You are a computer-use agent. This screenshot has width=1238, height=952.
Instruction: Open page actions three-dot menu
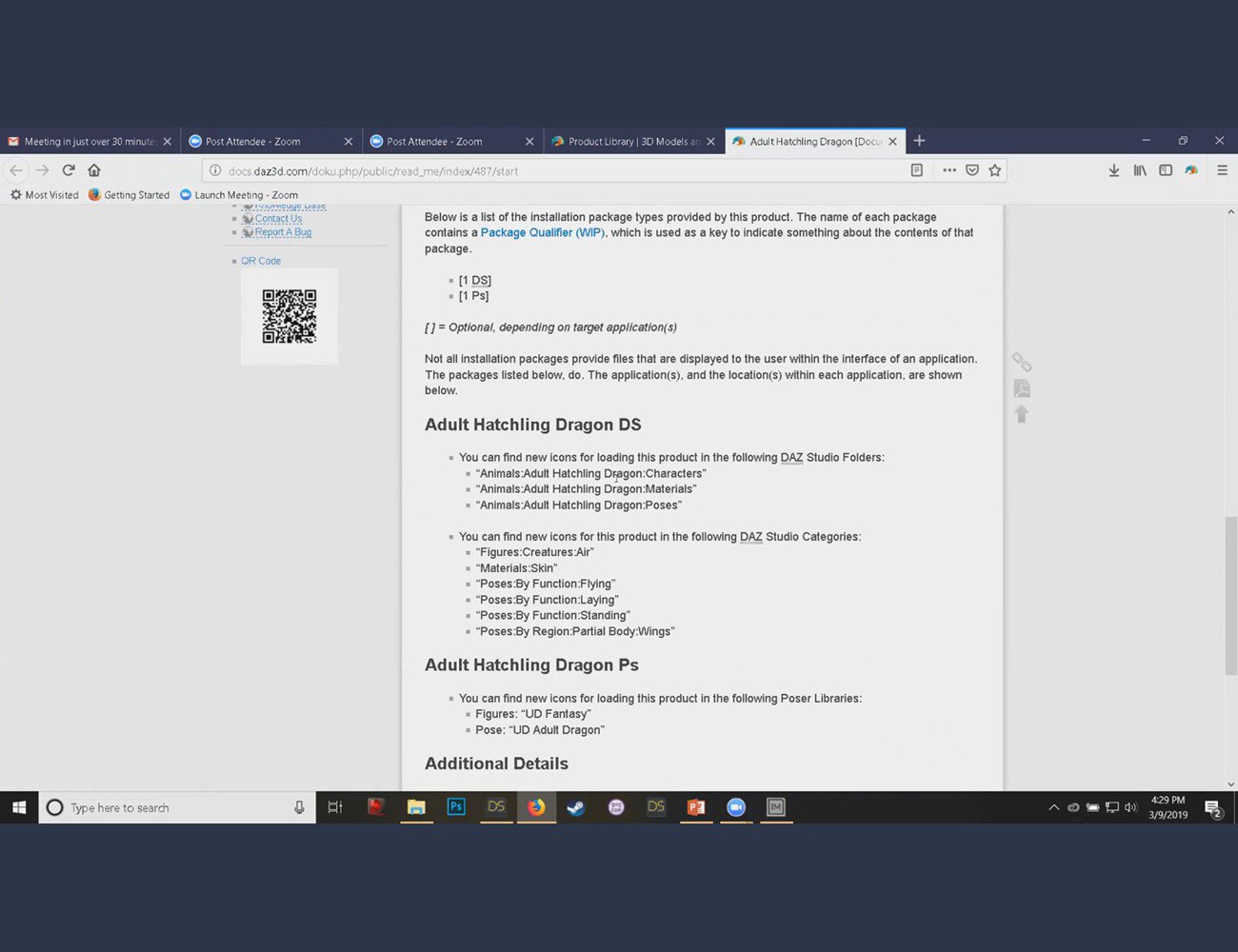[949, 170]
